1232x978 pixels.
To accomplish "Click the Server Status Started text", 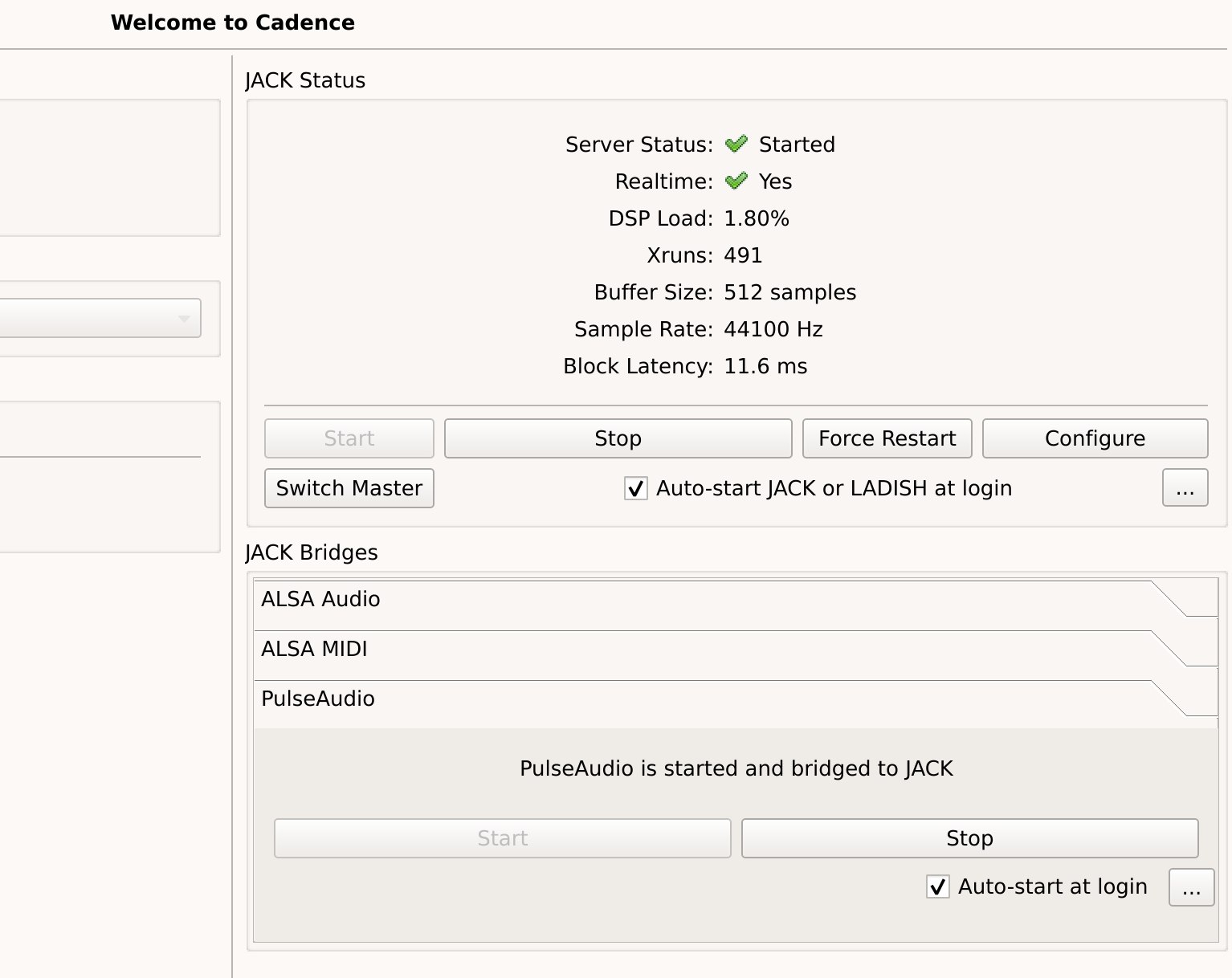I will 797,145.
